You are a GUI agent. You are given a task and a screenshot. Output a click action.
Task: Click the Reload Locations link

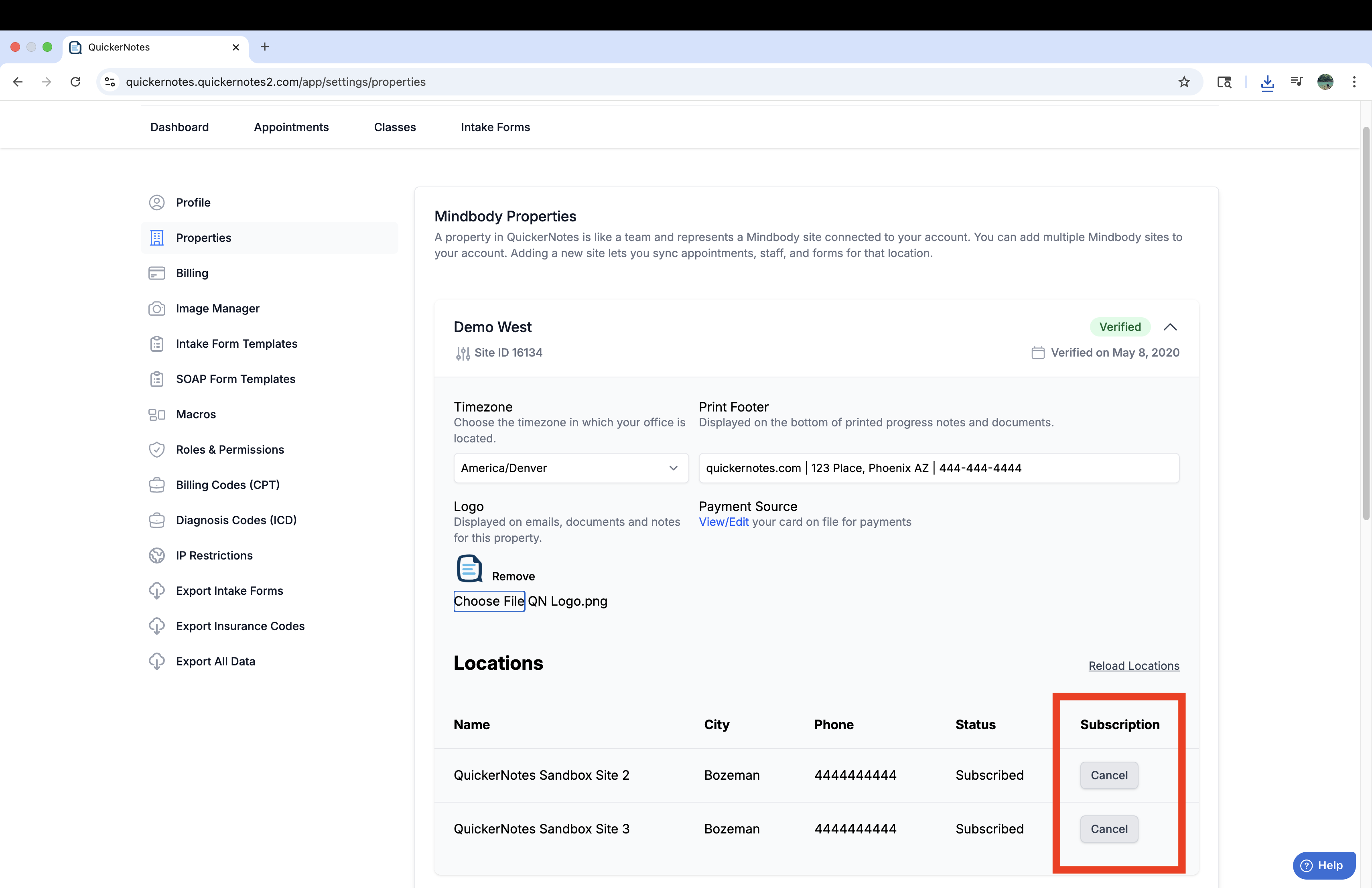[x=1133, y=665]
